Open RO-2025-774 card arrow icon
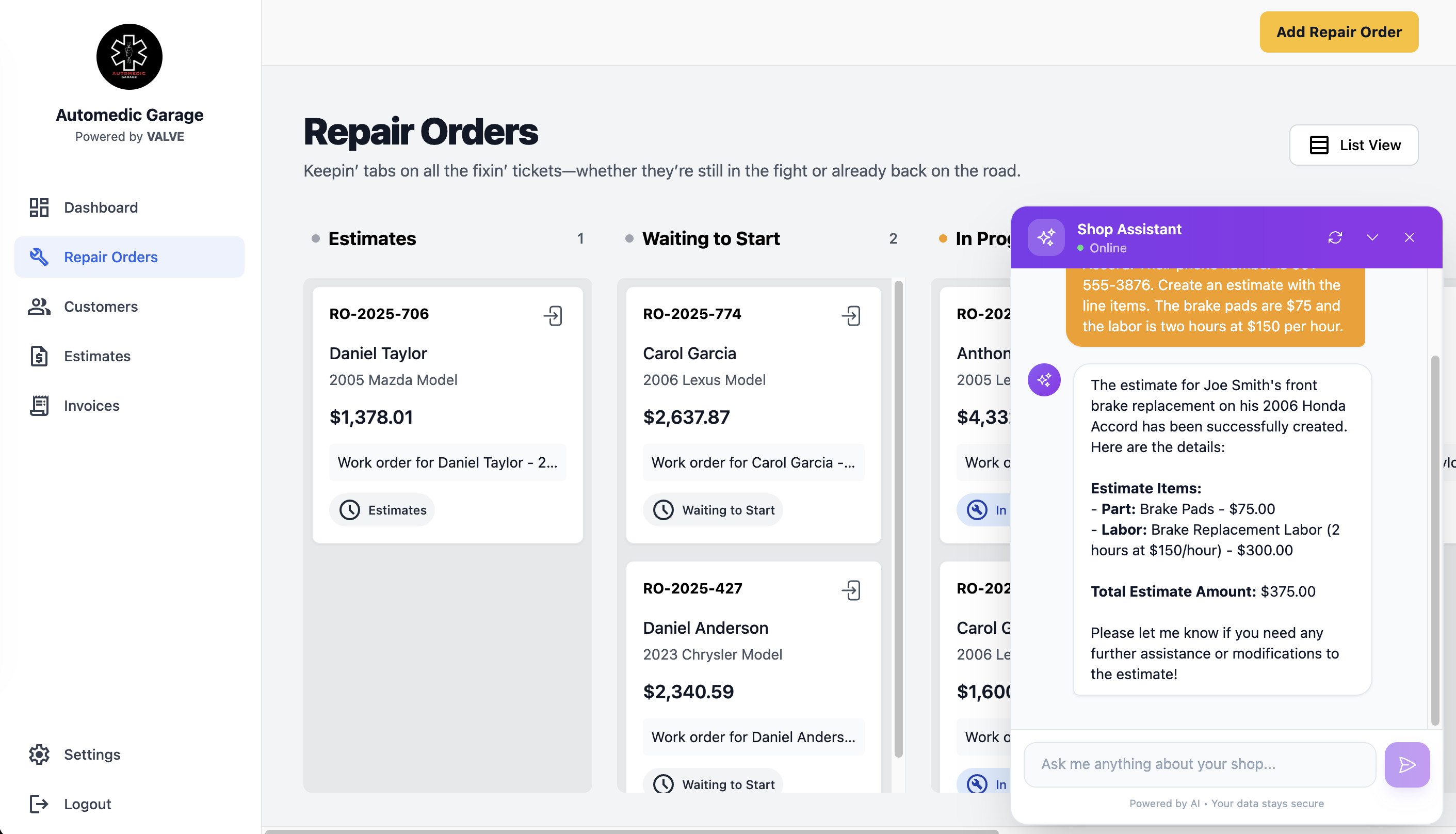 [x=851, y=316]
